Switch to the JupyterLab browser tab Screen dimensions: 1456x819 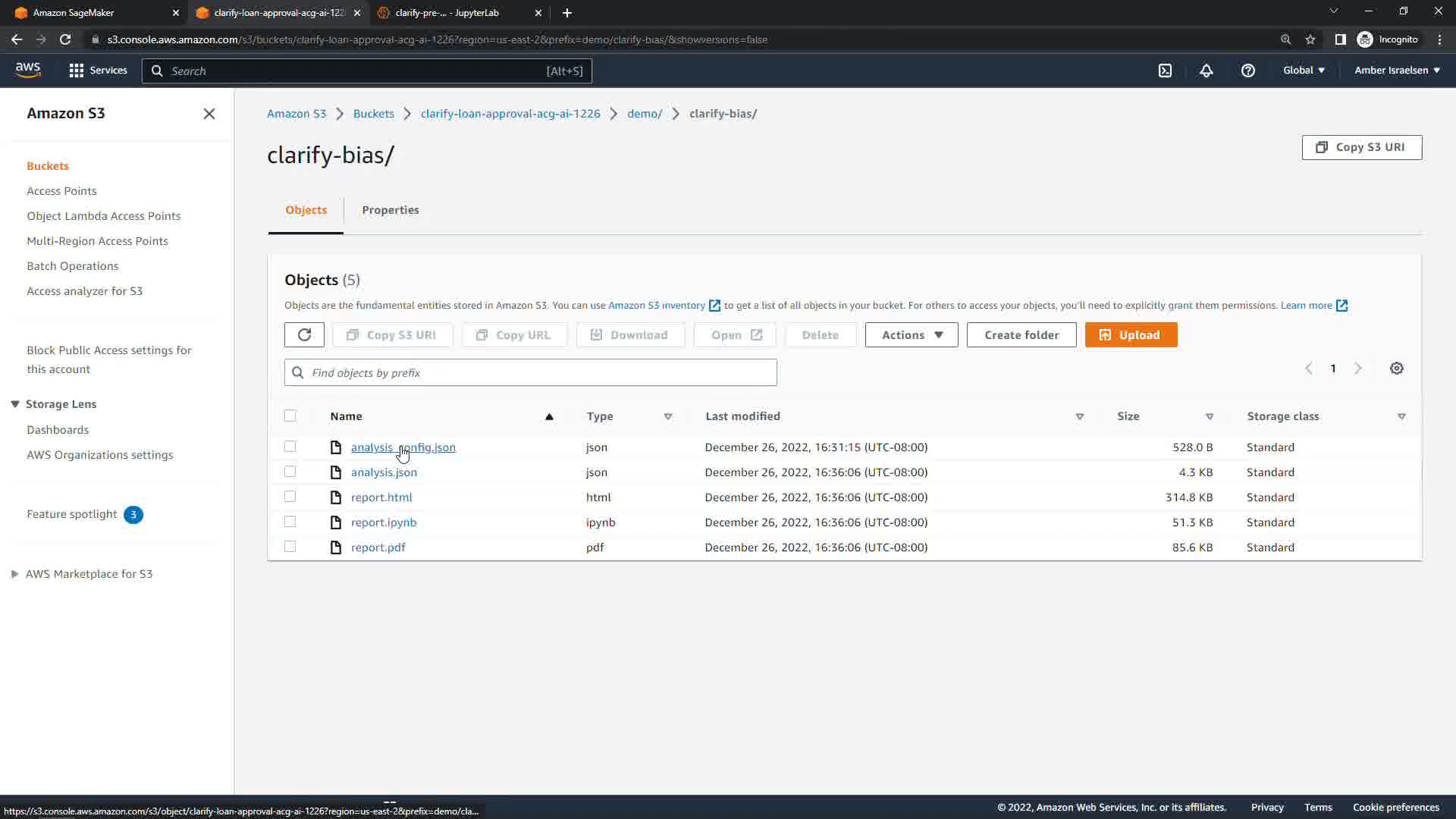click(x=447, y=13)
